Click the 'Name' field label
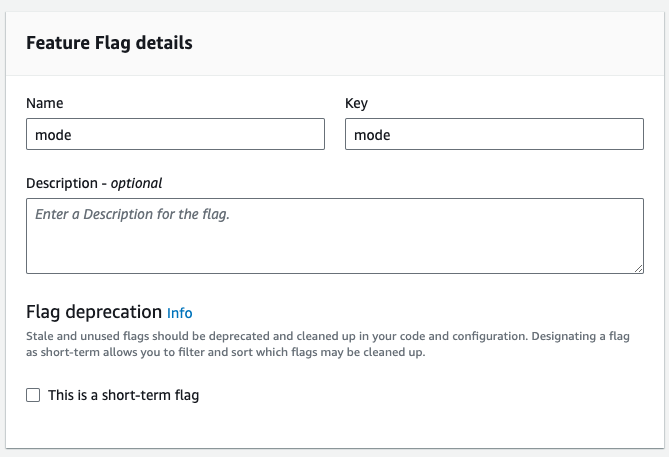 click(x=44, y=103)
